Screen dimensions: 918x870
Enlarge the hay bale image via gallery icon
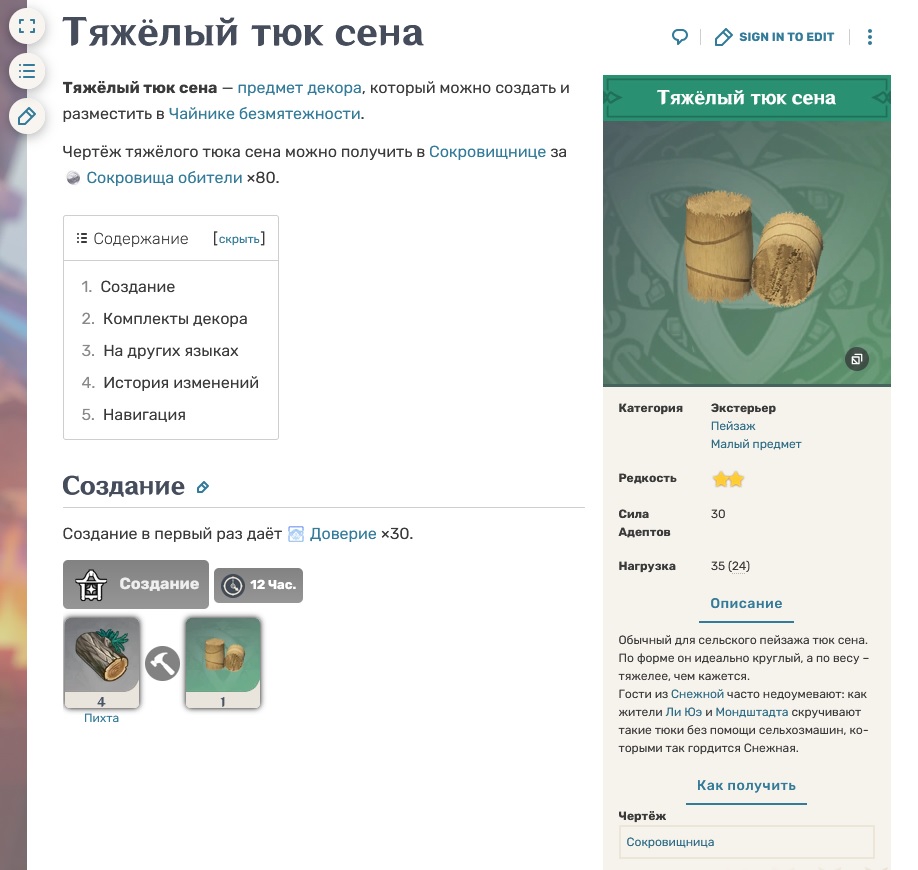pyautogui.click(x=857, y=359)
